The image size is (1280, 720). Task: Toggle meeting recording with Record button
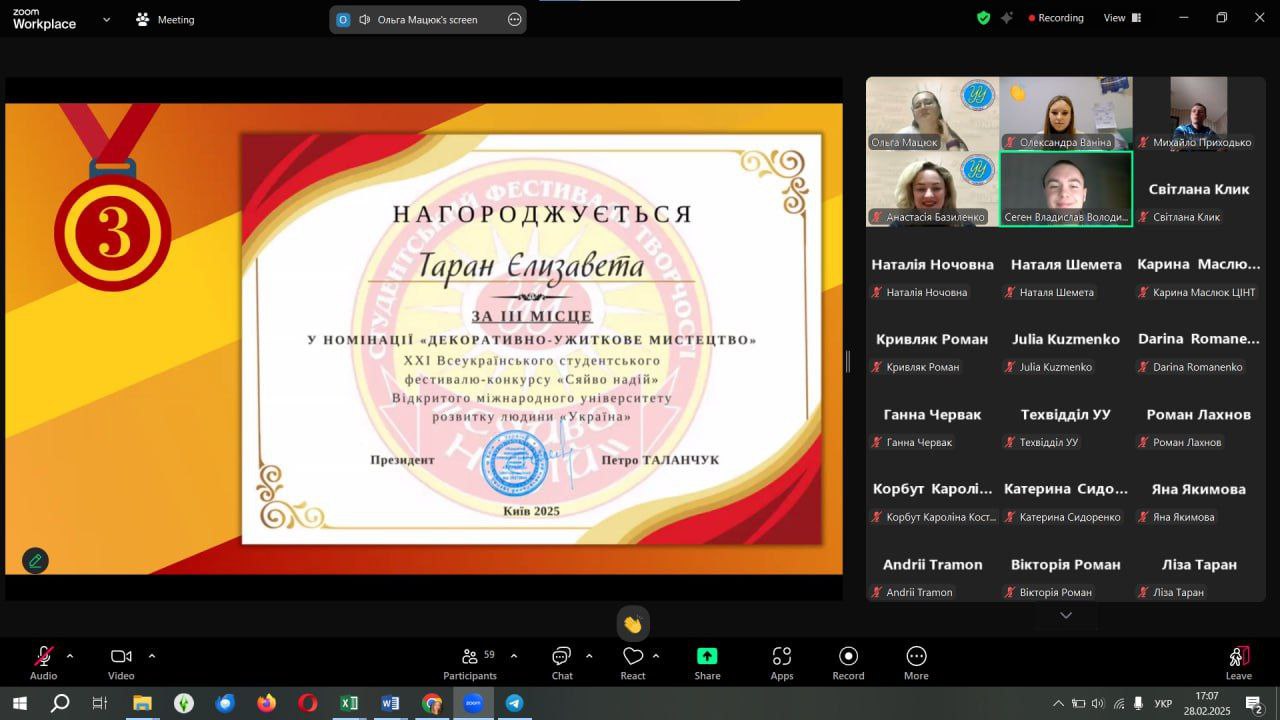click(848, 657)
